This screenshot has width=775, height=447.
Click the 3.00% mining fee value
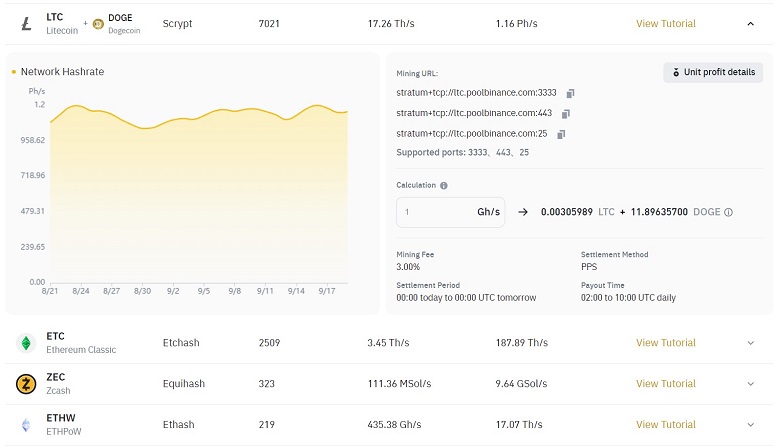pyautogui.click(x=408, y=267)
